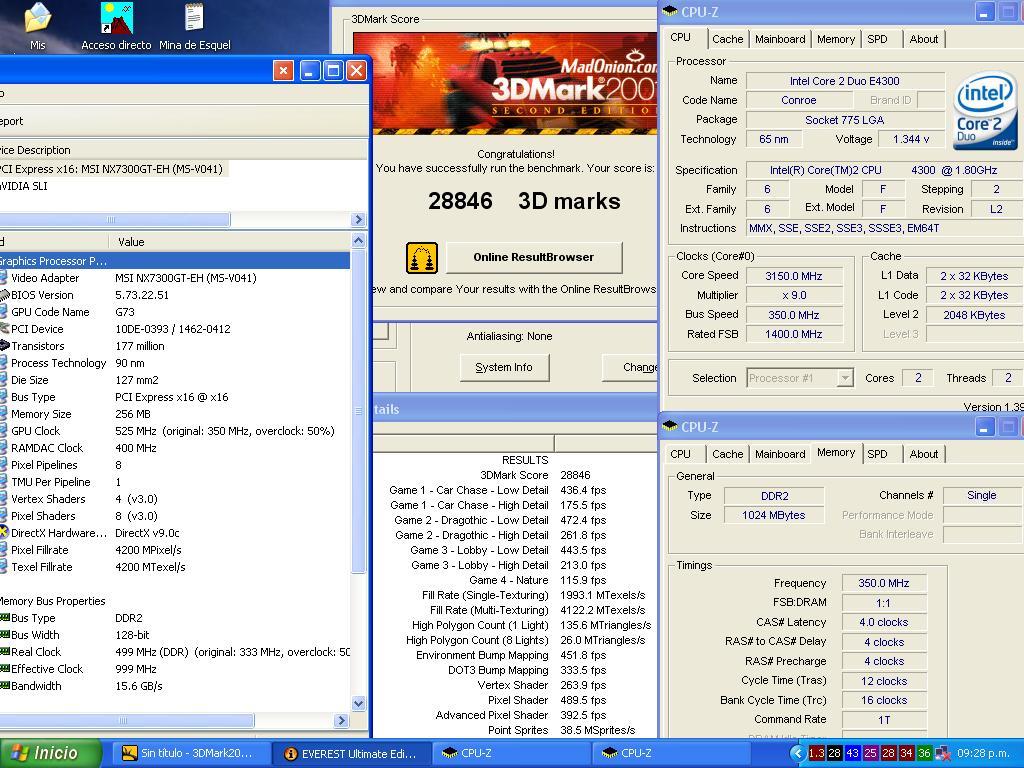Click the GPU Clock 525 MHz value
The image size is (1024, 768).
(x=225, y=431)
